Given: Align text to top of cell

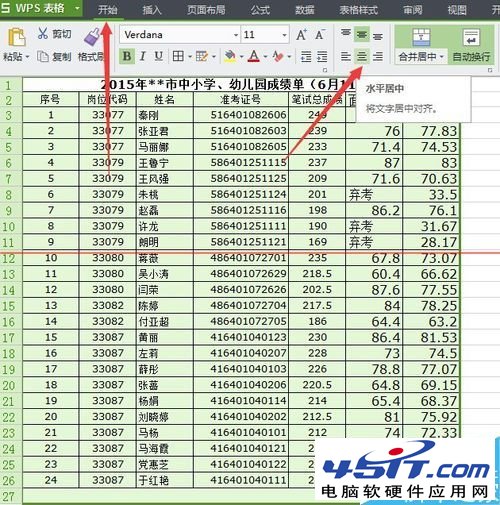Looking at the screenshot, I should pyautogui.click(x=346, y=34).
